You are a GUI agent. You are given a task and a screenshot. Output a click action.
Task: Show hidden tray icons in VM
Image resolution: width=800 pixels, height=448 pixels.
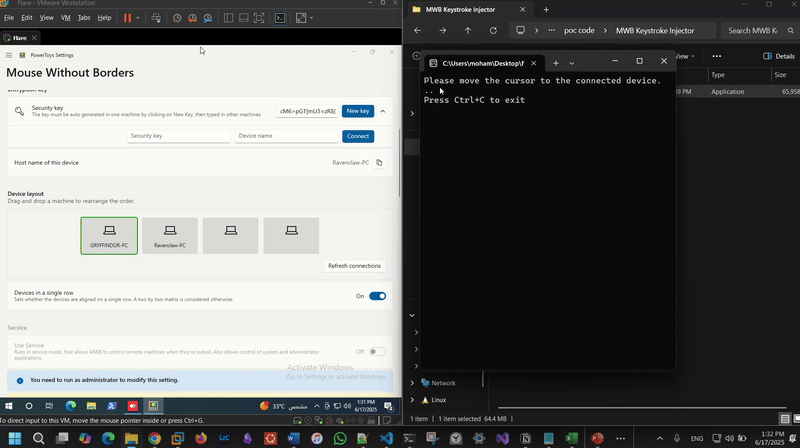point(317,406)
